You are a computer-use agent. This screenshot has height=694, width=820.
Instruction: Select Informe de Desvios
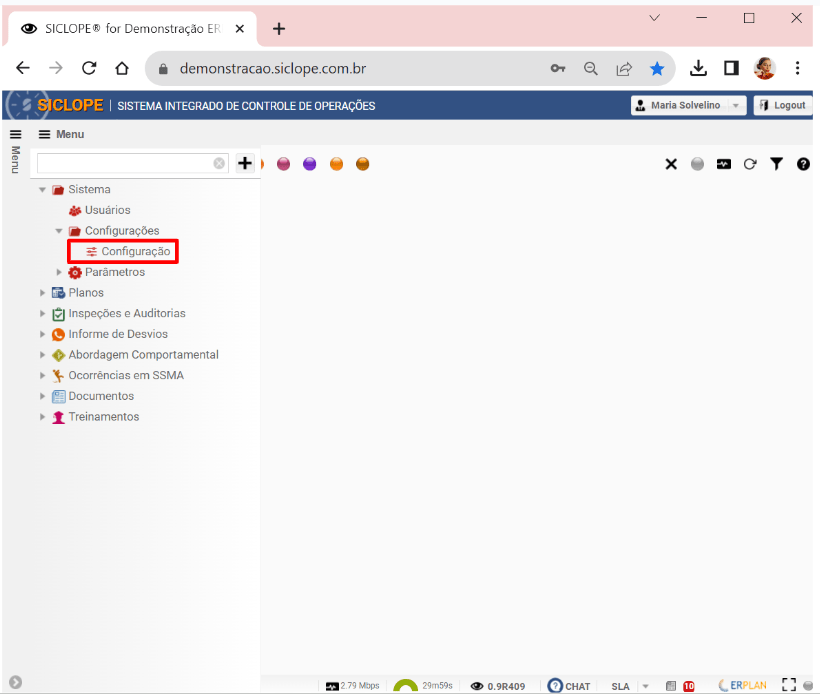point(118,334)
